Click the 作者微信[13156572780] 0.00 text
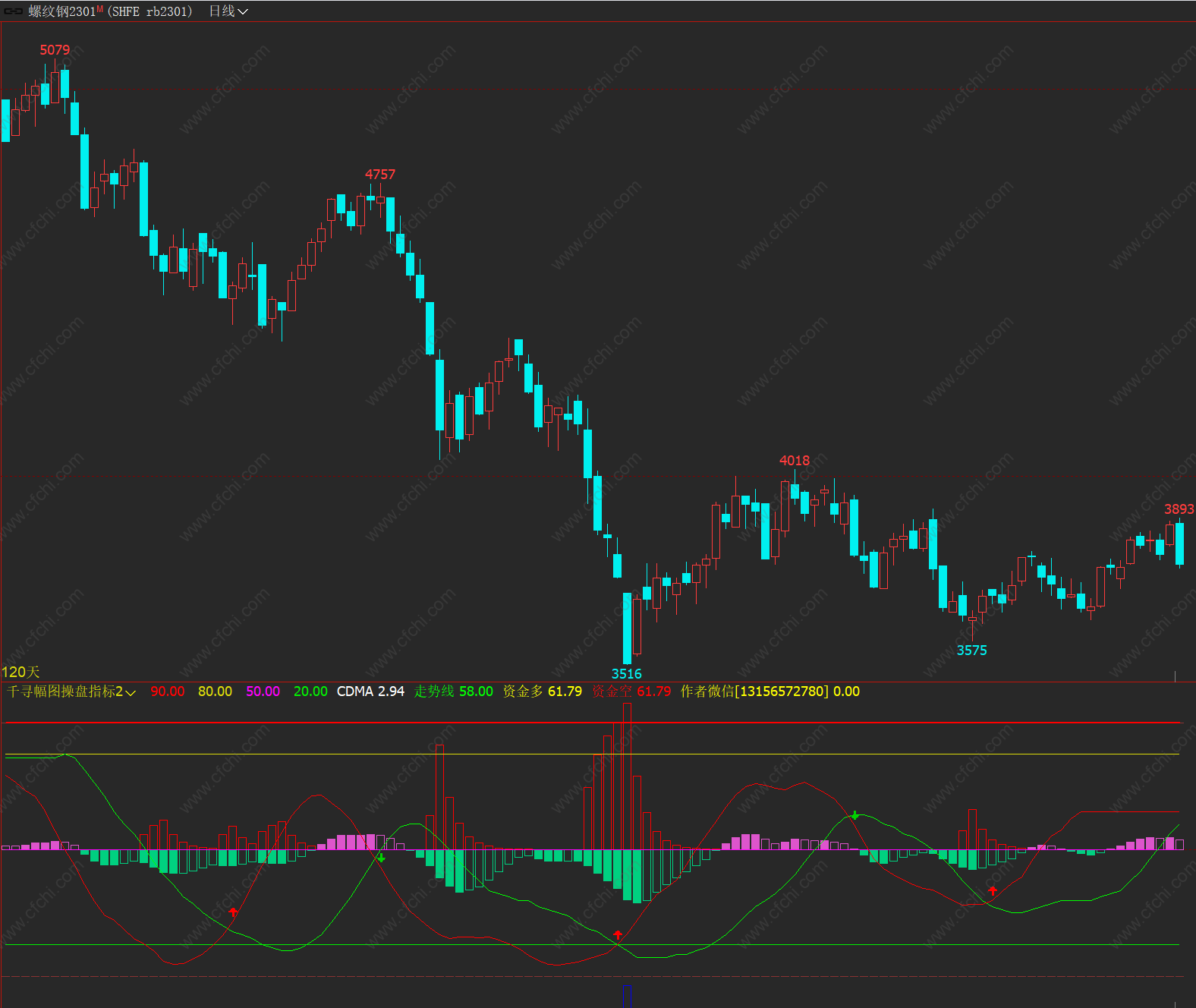This screenshot has width=1196, height=1008. (x=770, y=691)
